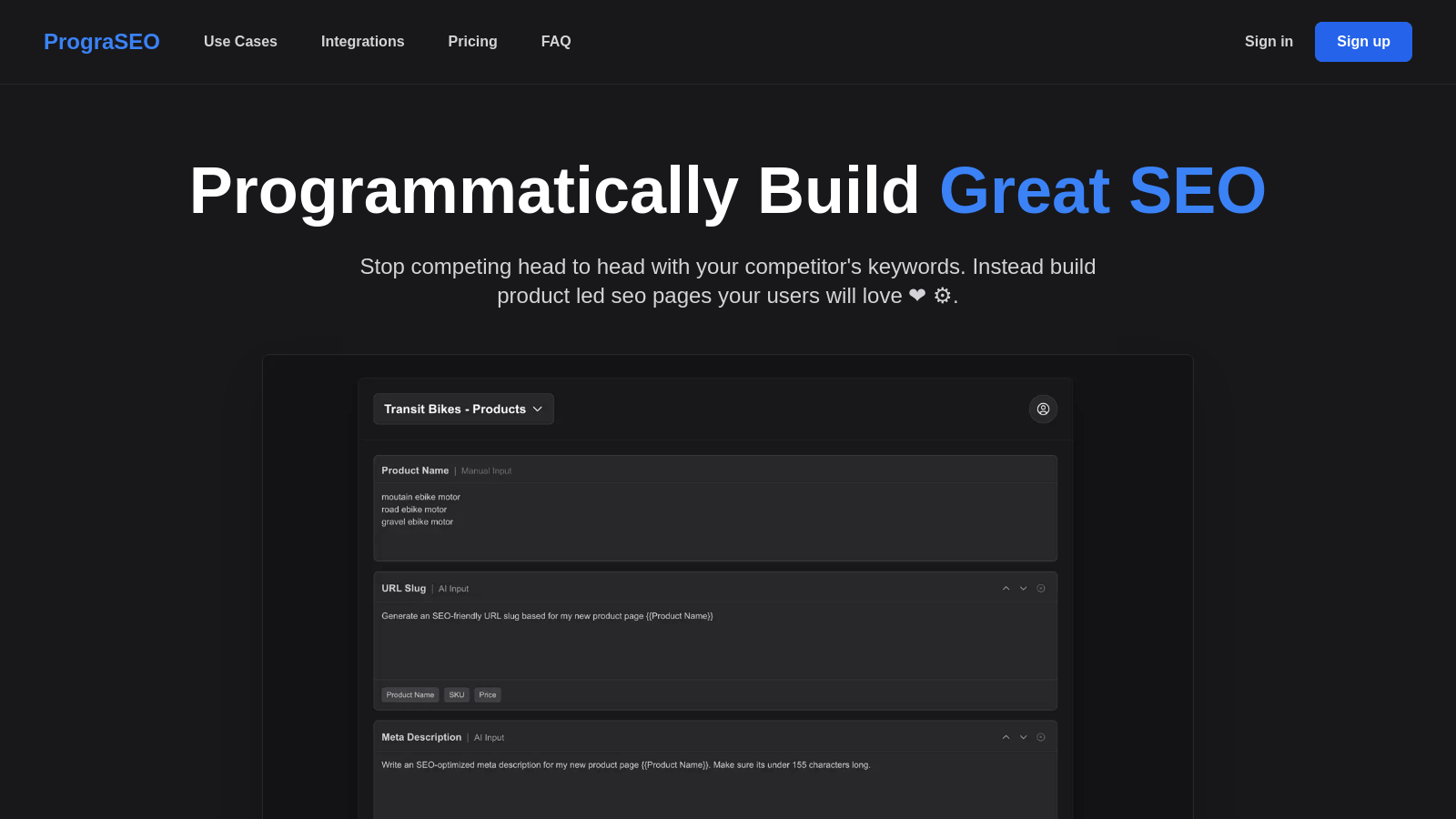Click the URL Slug 'AI Input' label
Screen dimensions: 1456x819
[453, 589]
